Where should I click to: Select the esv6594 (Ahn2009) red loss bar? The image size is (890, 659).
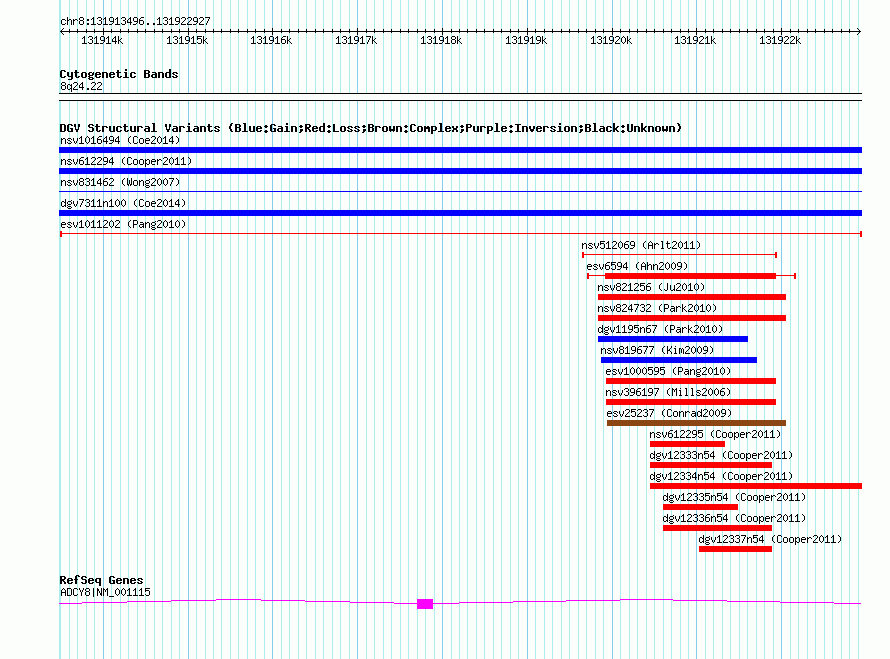pyautogui.click(x=690, y=276)
